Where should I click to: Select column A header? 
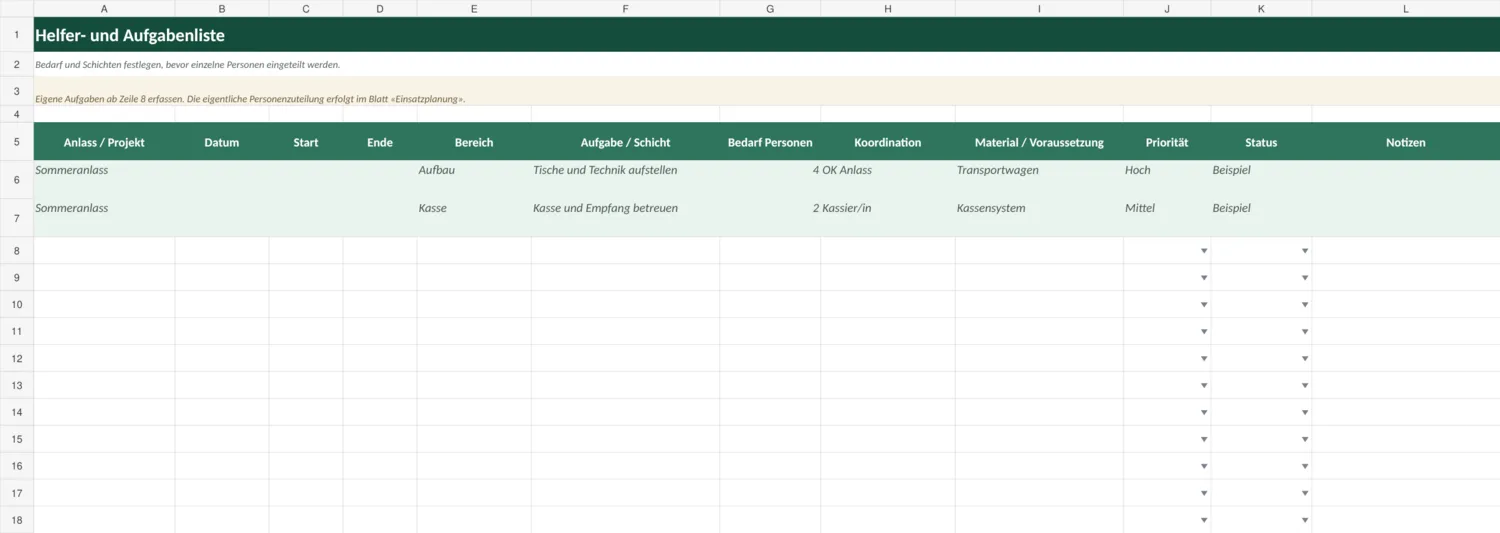(104, 8)
